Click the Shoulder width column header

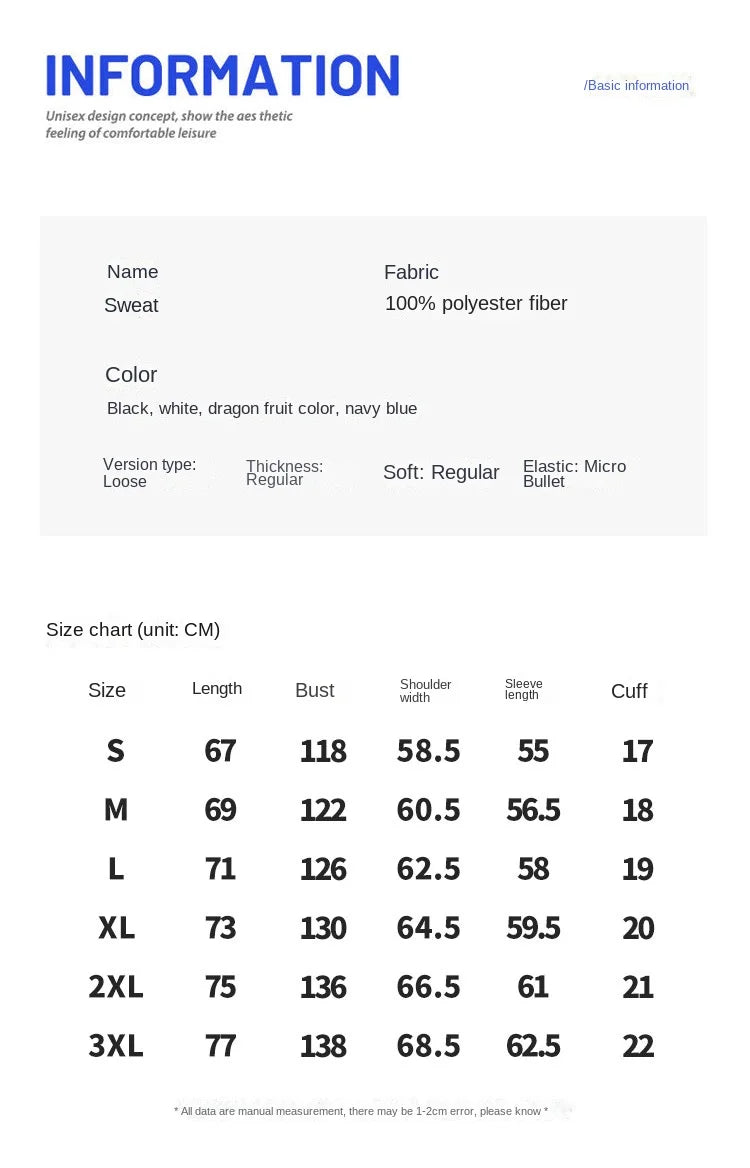pyautogui.click(x=425, y=690)
